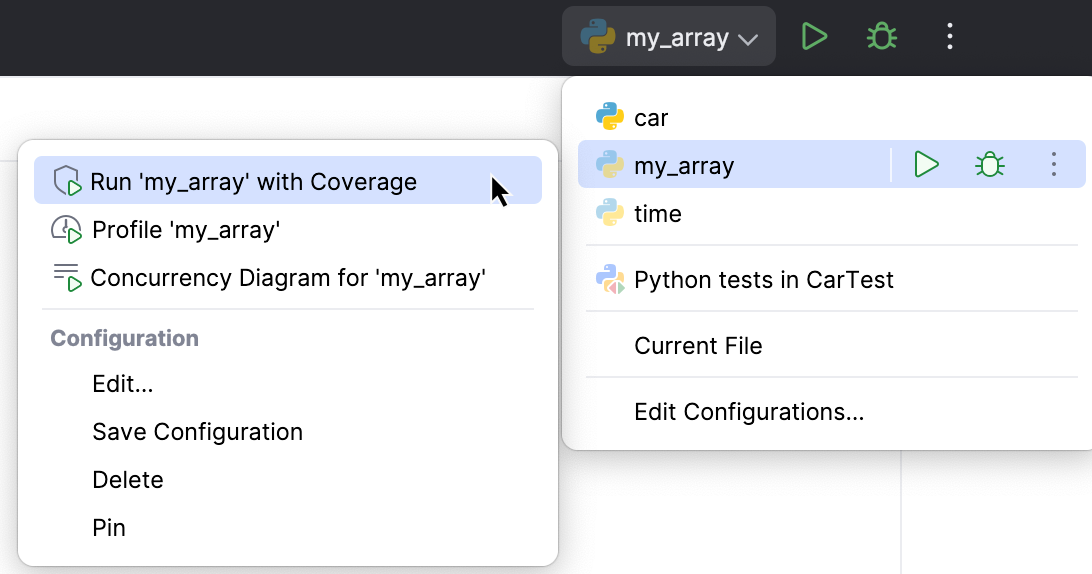The width and height of the screenshot is (1092, 574).
Task: Choose Concurrency Diagram for 'my_array'
Action: pos(288,278)
